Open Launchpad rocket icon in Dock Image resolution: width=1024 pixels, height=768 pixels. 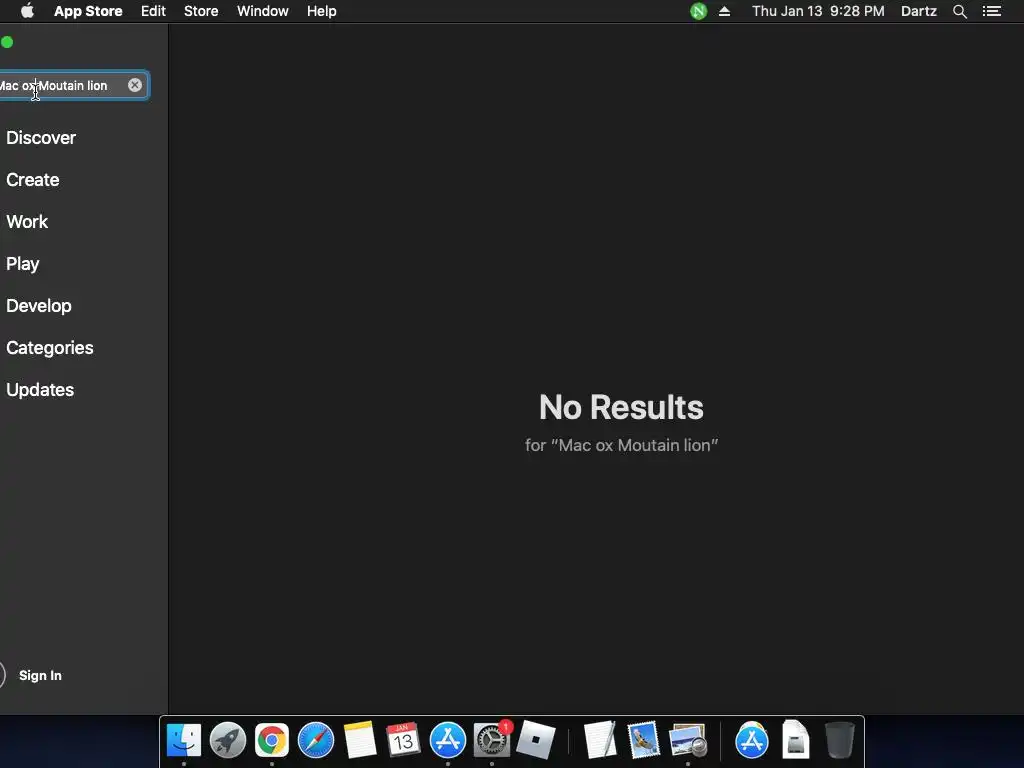coord(228,740)
